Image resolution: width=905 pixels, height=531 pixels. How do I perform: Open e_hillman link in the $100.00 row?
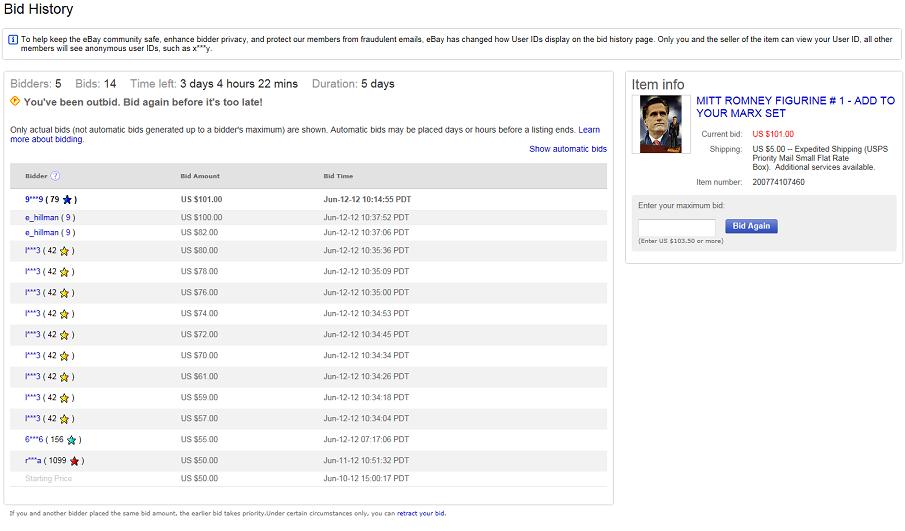[42, 218]
